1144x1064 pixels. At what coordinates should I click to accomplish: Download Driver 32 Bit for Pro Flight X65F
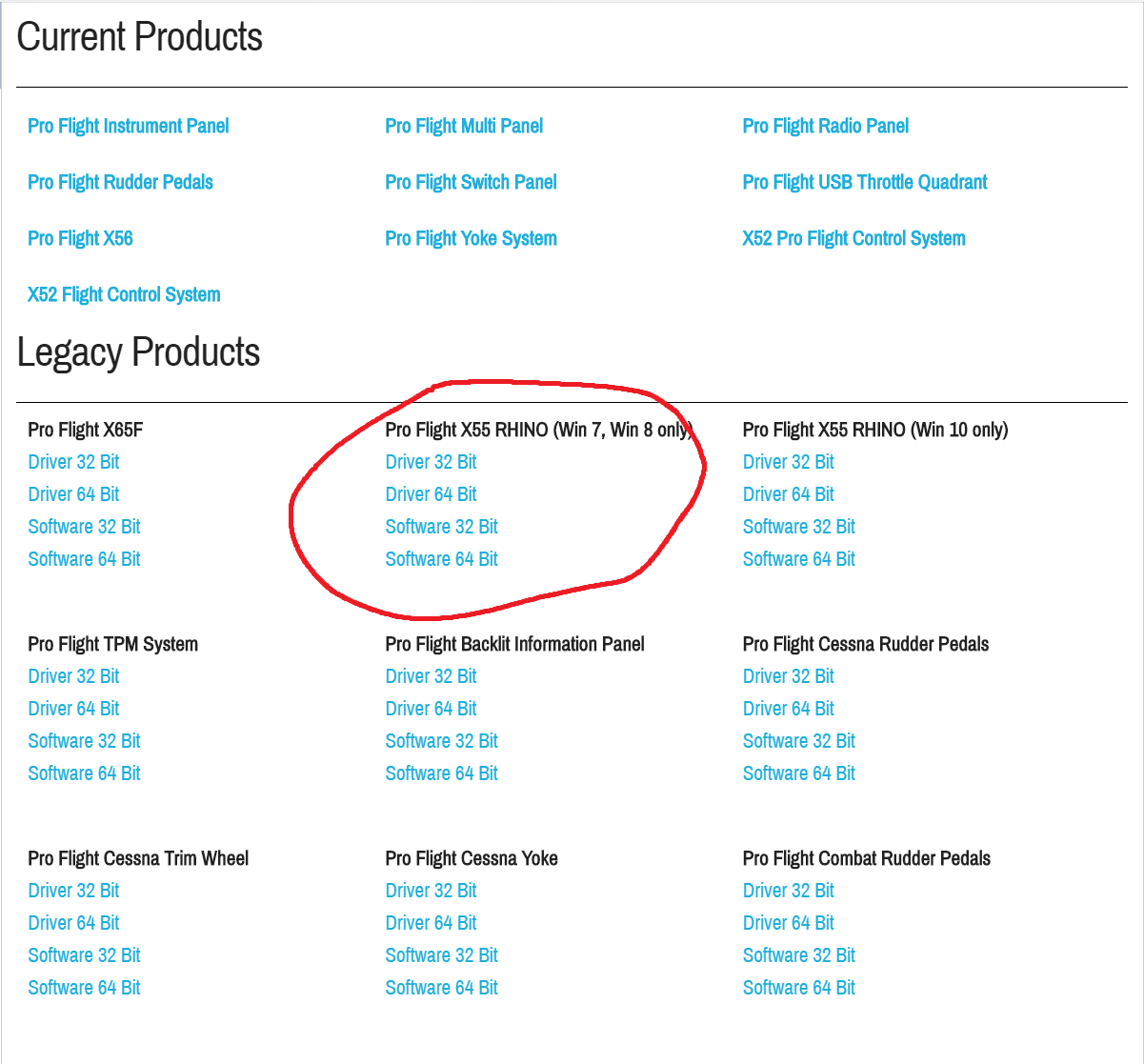pos(73,462)
